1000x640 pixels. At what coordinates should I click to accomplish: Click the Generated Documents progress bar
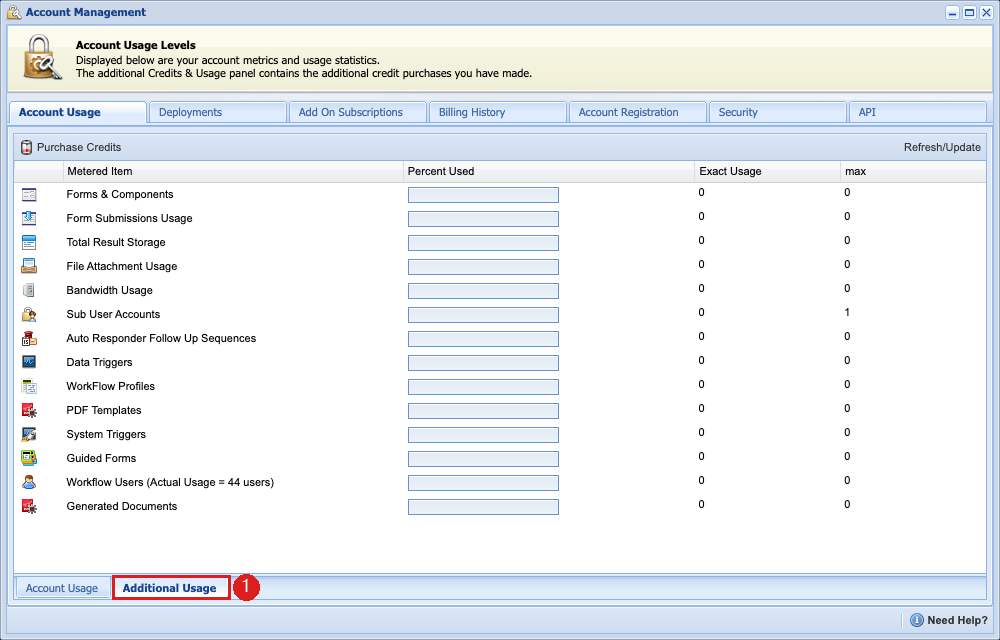tap(483, 507)
